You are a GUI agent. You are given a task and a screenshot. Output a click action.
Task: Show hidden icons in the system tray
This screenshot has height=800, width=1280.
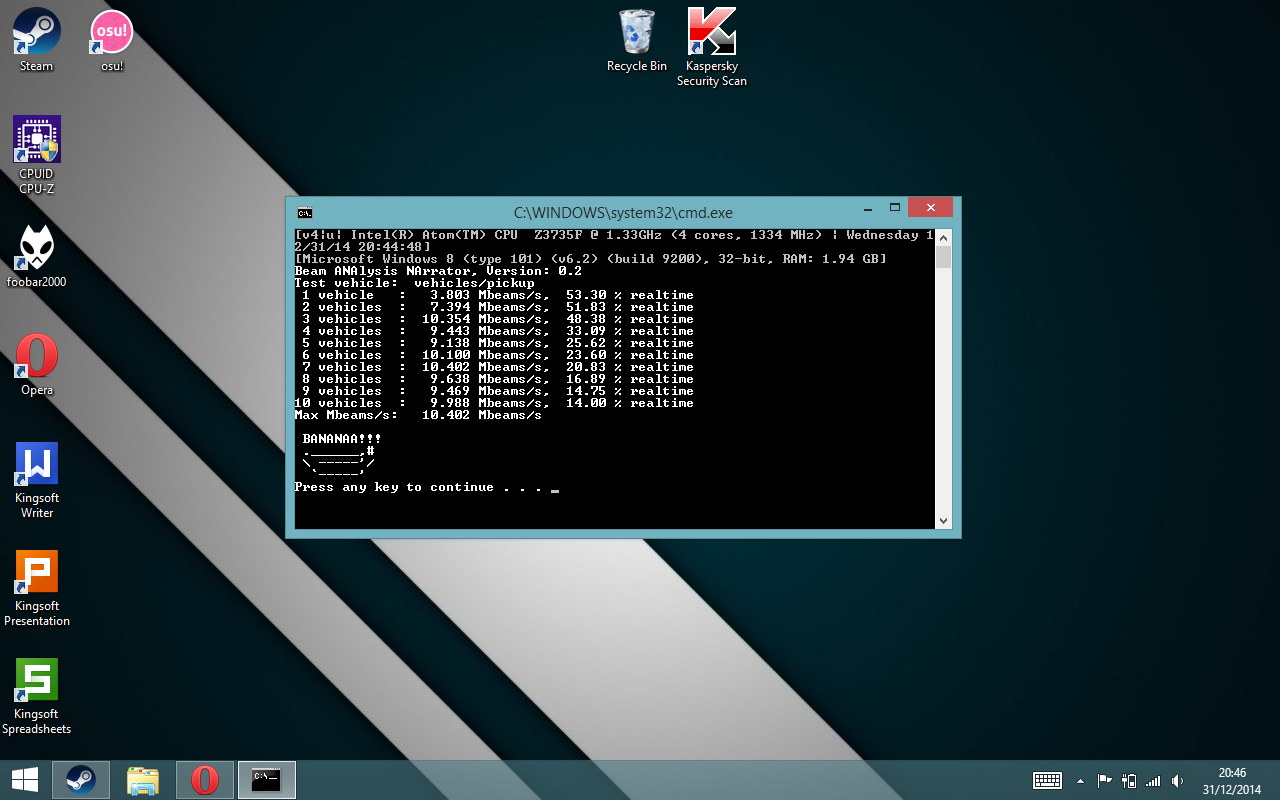[x=1080, y=781]
